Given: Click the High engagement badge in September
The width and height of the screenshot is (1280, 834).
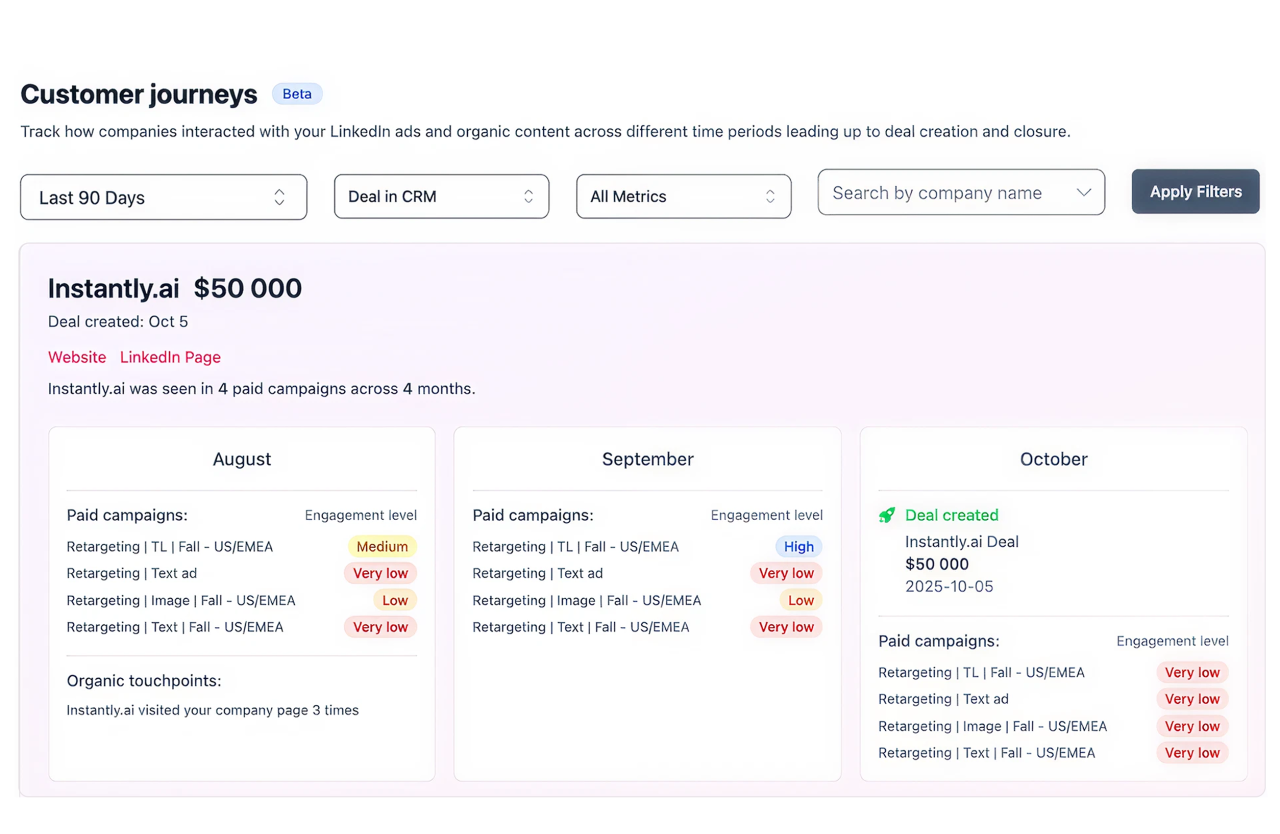Looking at the screenshot, I should (798, 546).
